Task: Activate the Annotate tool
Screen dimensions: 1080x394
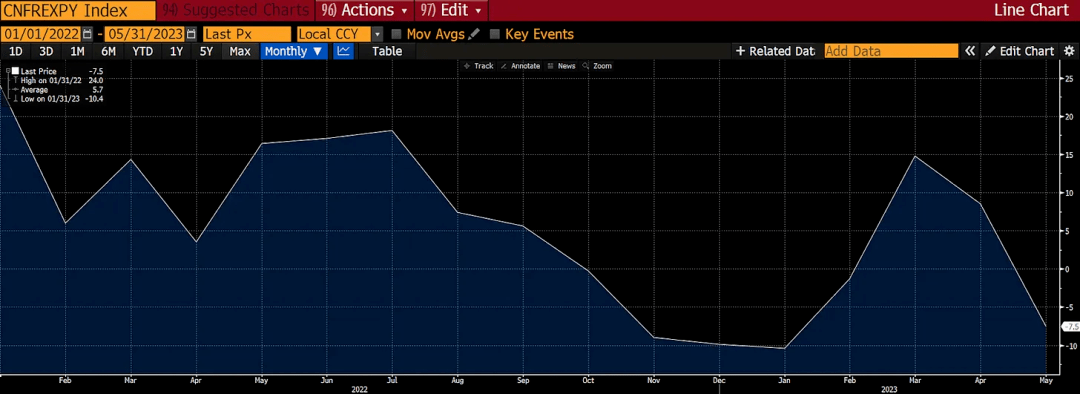Action: pos(520,66)
